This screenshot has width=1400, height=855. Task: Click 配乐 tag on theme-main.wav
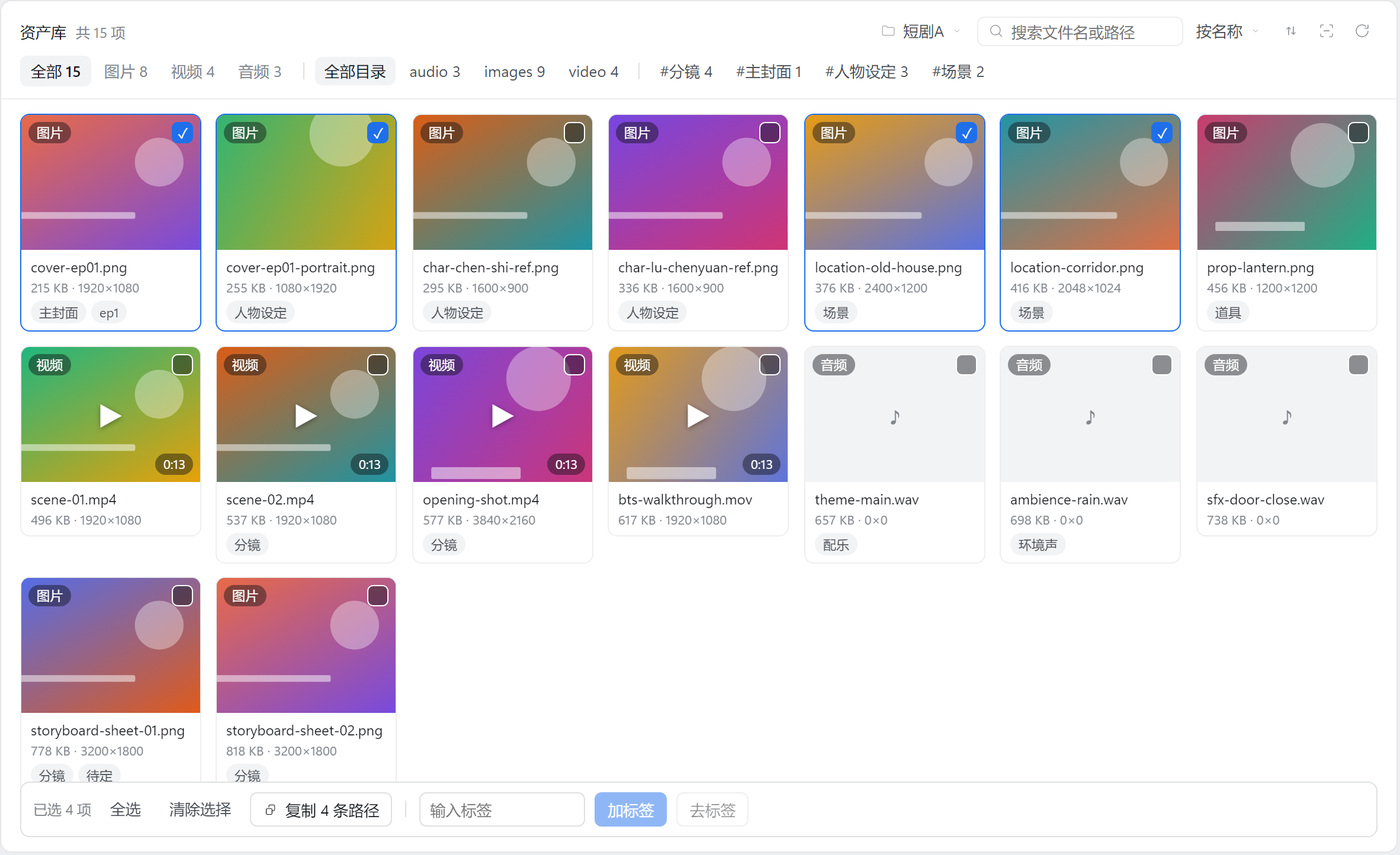click(x=836, y=545)
